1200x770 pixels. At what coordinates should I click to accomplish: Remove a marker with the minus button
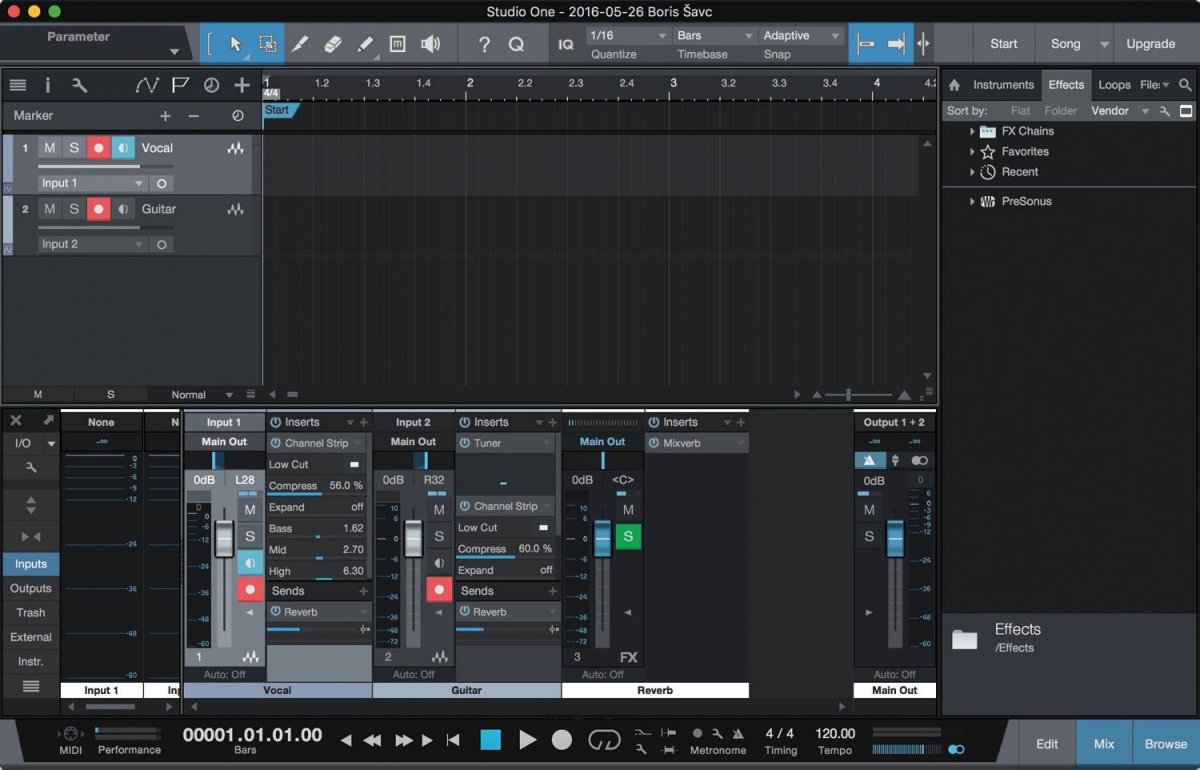tap(194, 116)
